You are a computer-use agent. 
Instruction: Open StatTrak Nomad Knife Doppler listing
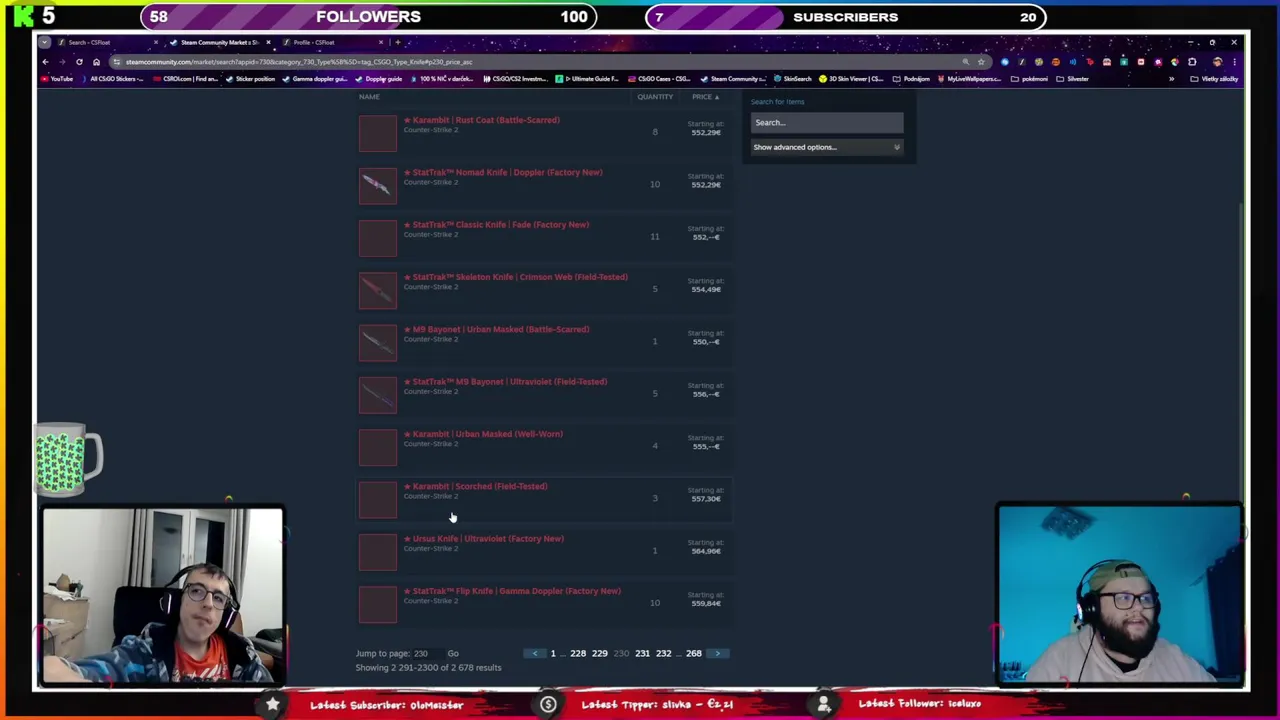tap(507, 172)
